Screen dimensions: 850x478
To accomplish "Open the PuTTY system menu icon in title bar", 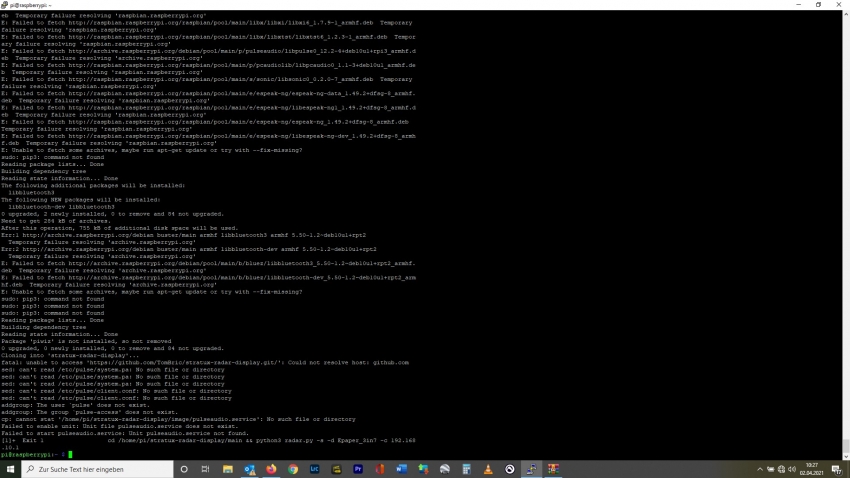I will pyautogui.click(x=4, y=4).
